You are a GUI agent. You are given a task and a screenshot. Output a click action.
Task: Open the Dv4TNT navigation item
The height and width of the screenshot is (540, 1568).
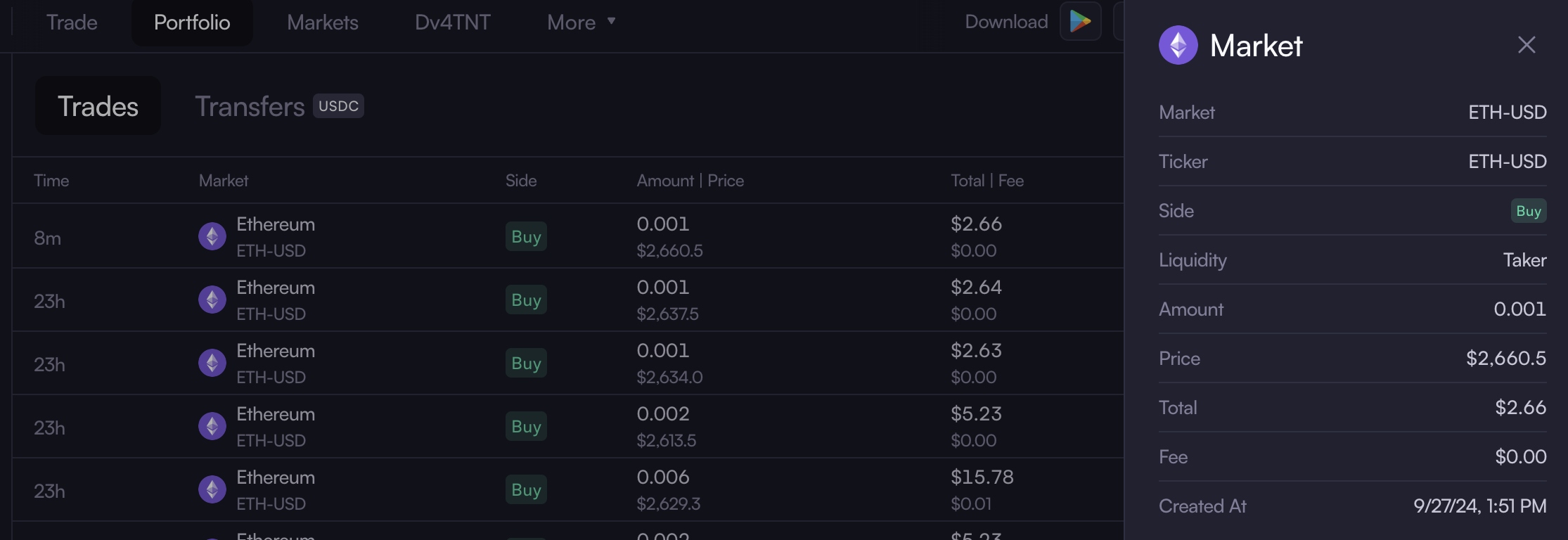pyautogui.click(x=452, y=22)
